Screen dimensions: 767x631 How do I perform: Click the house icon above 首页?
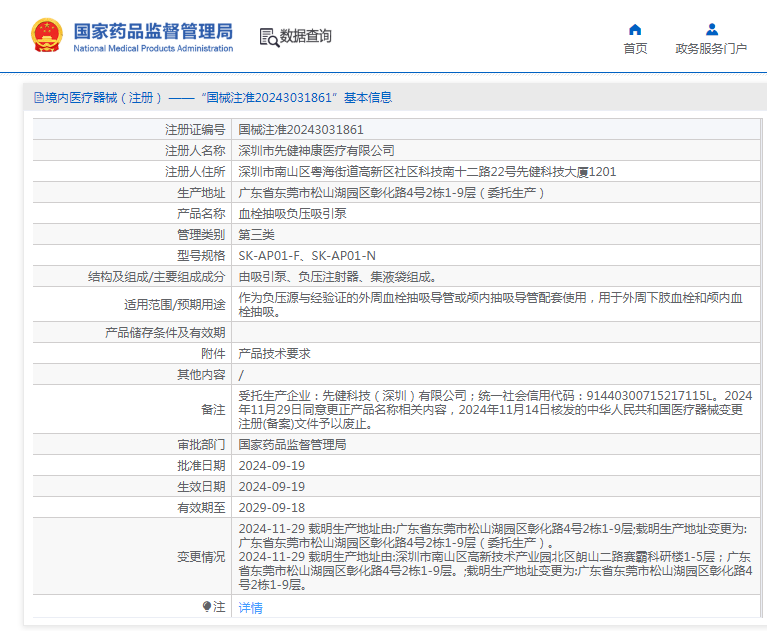(635, 29)
